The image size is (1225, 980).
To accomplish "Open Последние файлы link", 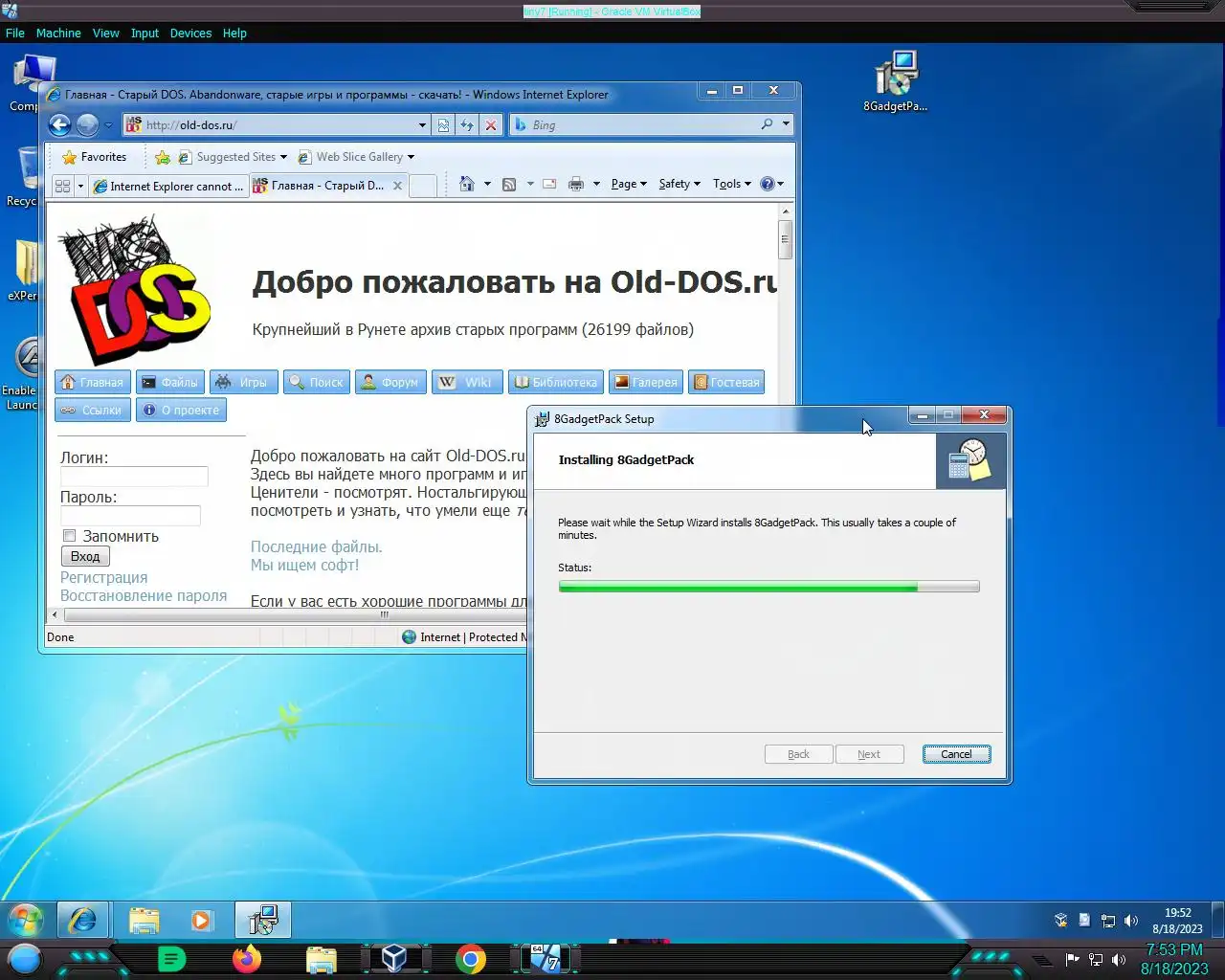I will coord(316,546).
